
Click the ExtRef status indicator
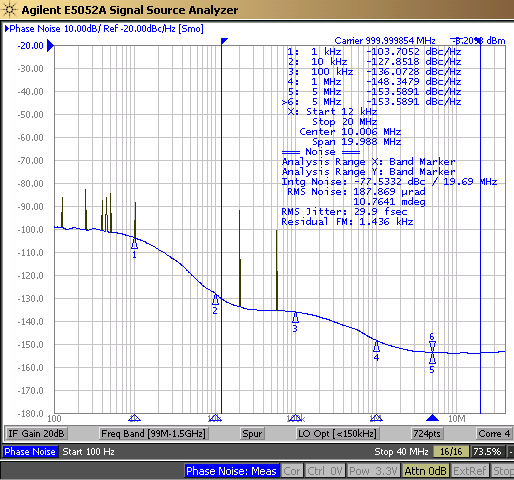pyautogui.click(x=469, y=471)
